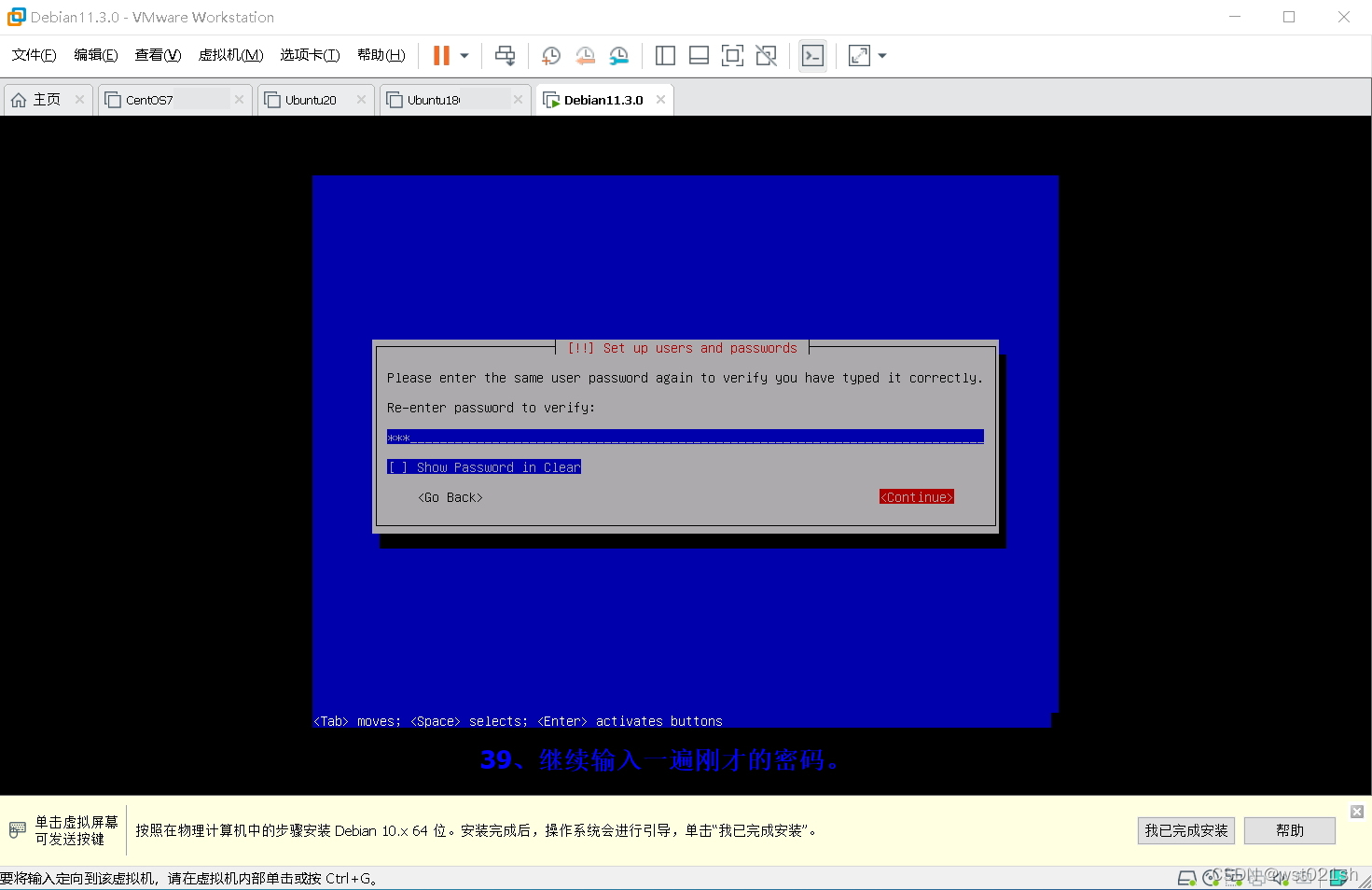Screen dimensions: 1372x890
Task: Toggle the thumbnail bar view
Action: [699, 56]
